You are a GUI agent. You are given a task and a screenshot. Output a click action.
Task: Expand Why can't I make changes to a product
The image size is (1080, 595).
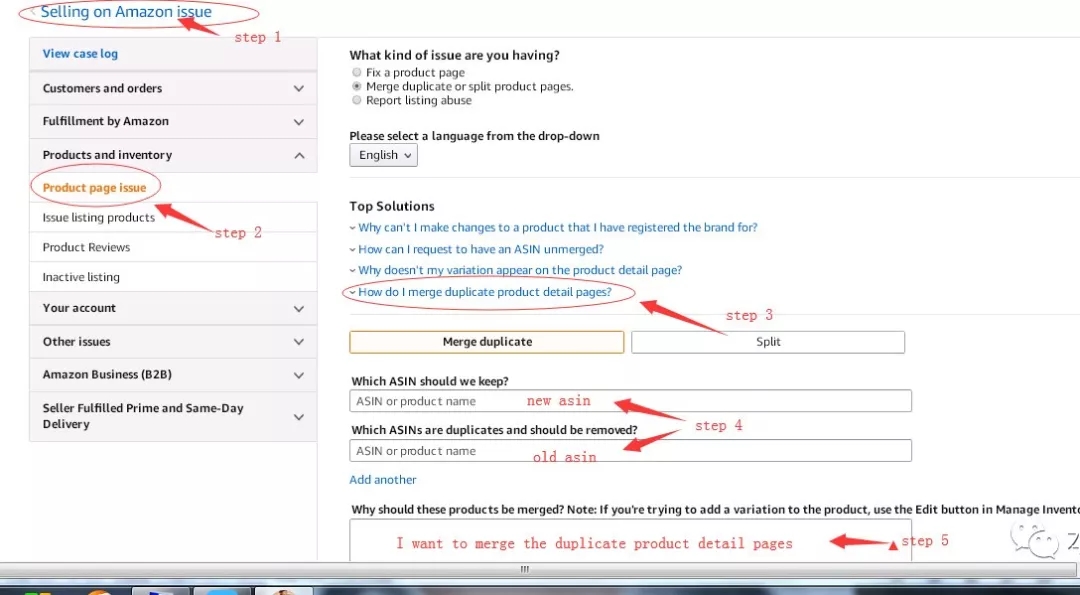pyautogui.click(x=557, y=227)
